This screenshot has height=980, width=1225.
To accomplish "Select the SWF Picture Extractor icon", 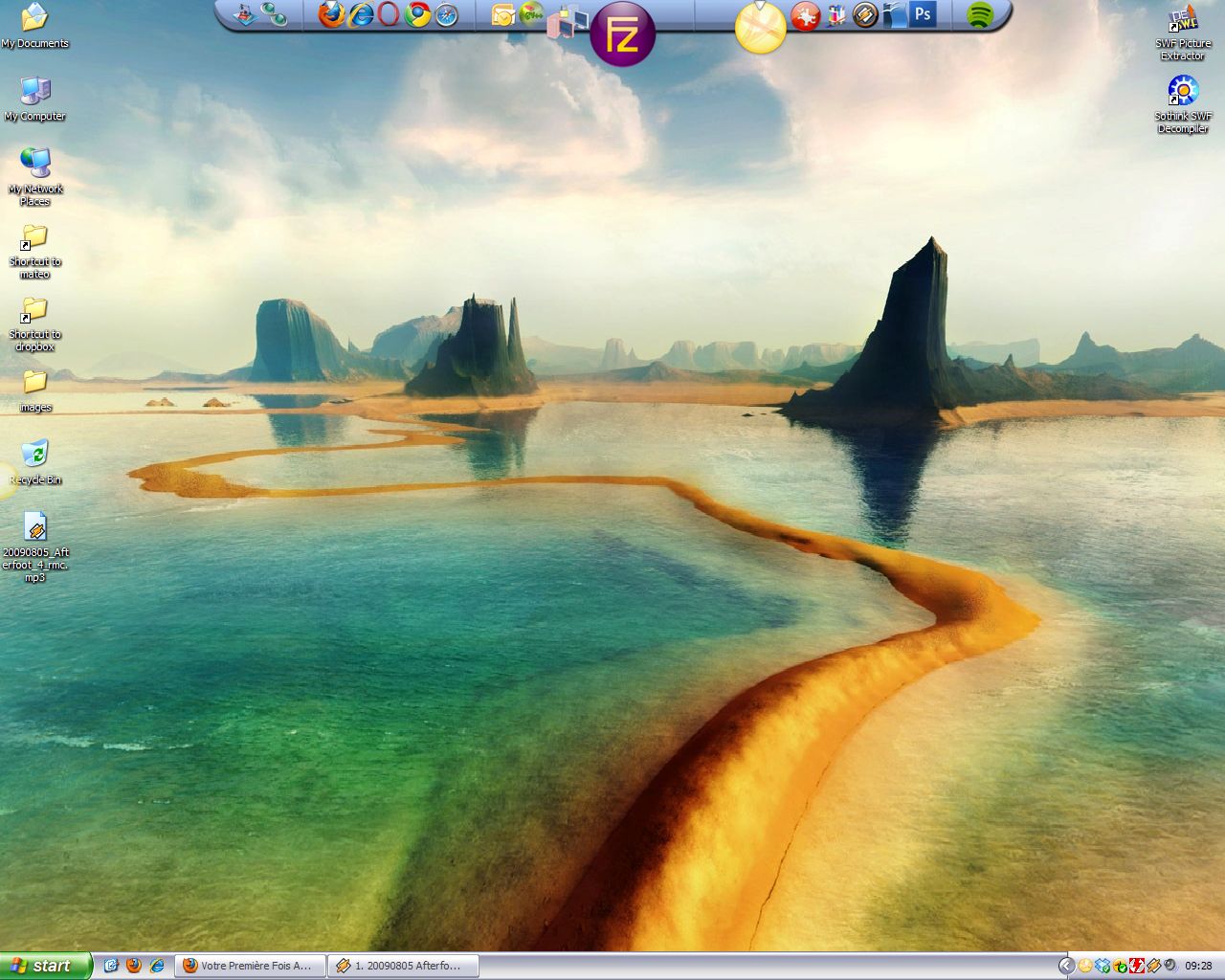I will coord(1183,19).
